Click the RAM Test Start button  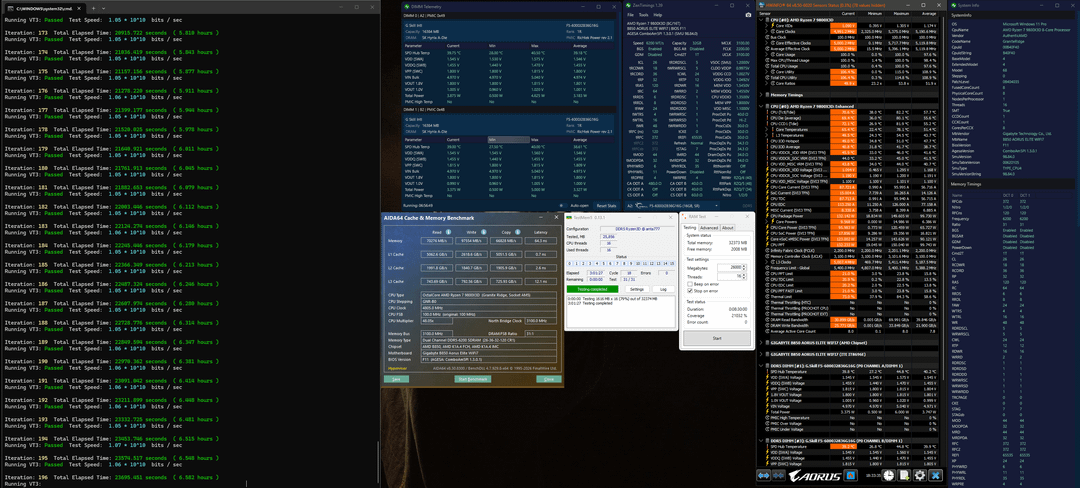(x=717, y=338)
